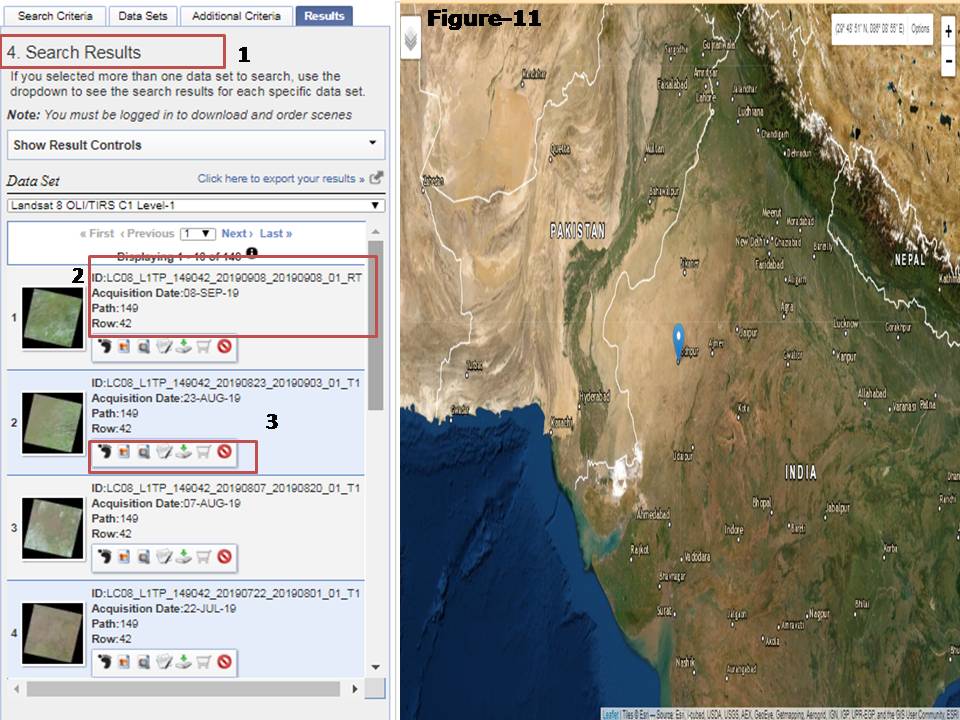Select ID text LC08_L1TP_149042_20190823_20190903_01_T1

click(233, 383)
